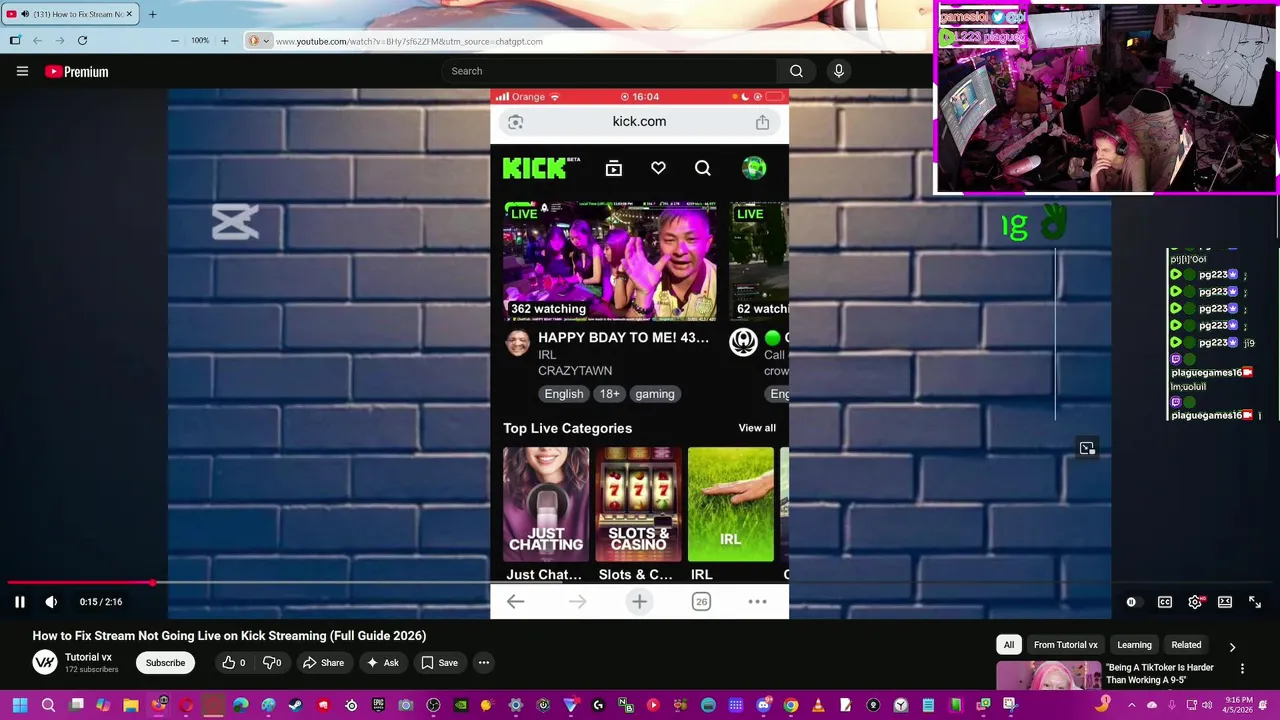This screenshot has height=720, width=1280.
Task: Click the Ask button
Action: pos(382,663)
